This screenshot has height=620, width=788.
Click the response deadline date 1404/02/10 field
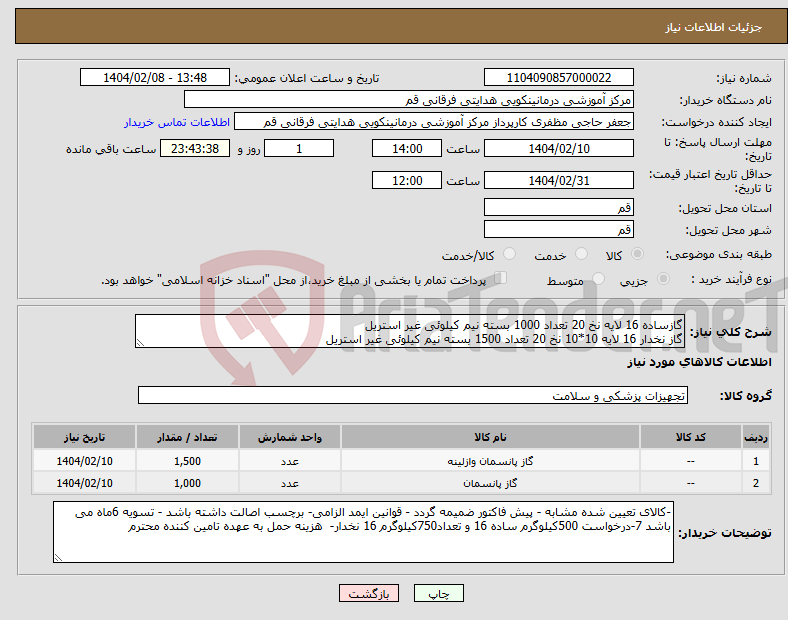tap(558, 149)
